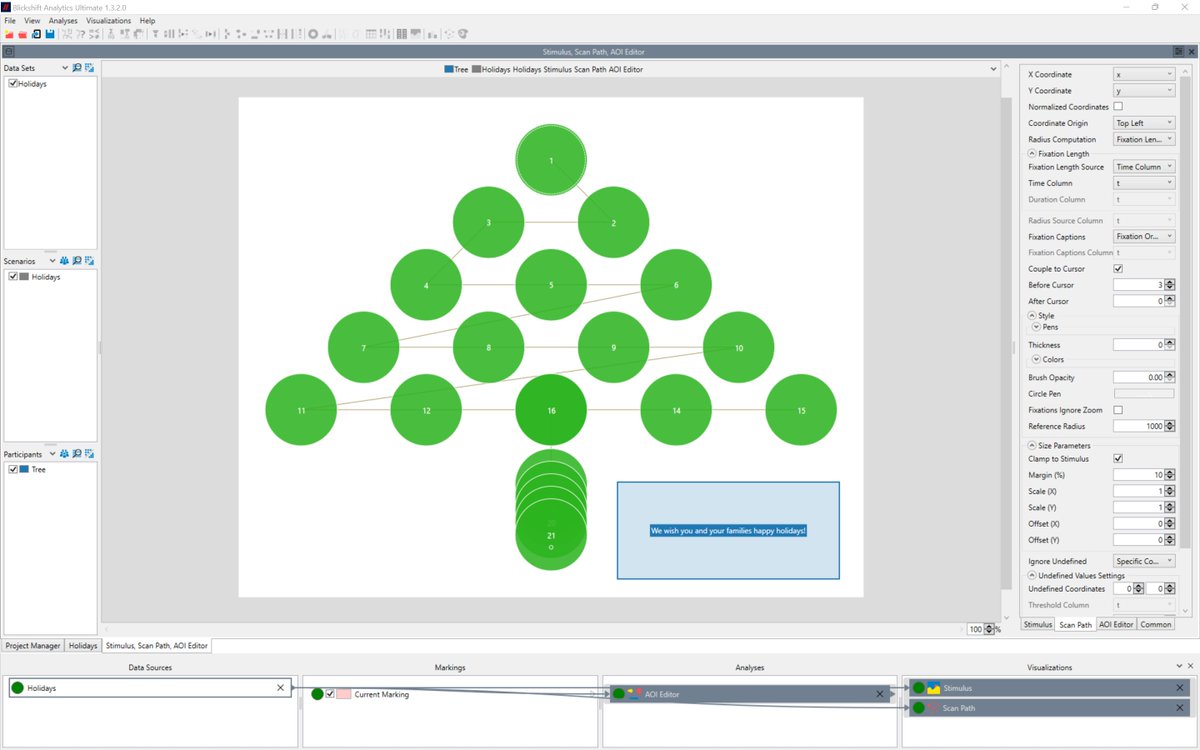Open the Radius Computation dropdown
The height and width of the screenshot is (750, 1200).
pos(1144,139)
